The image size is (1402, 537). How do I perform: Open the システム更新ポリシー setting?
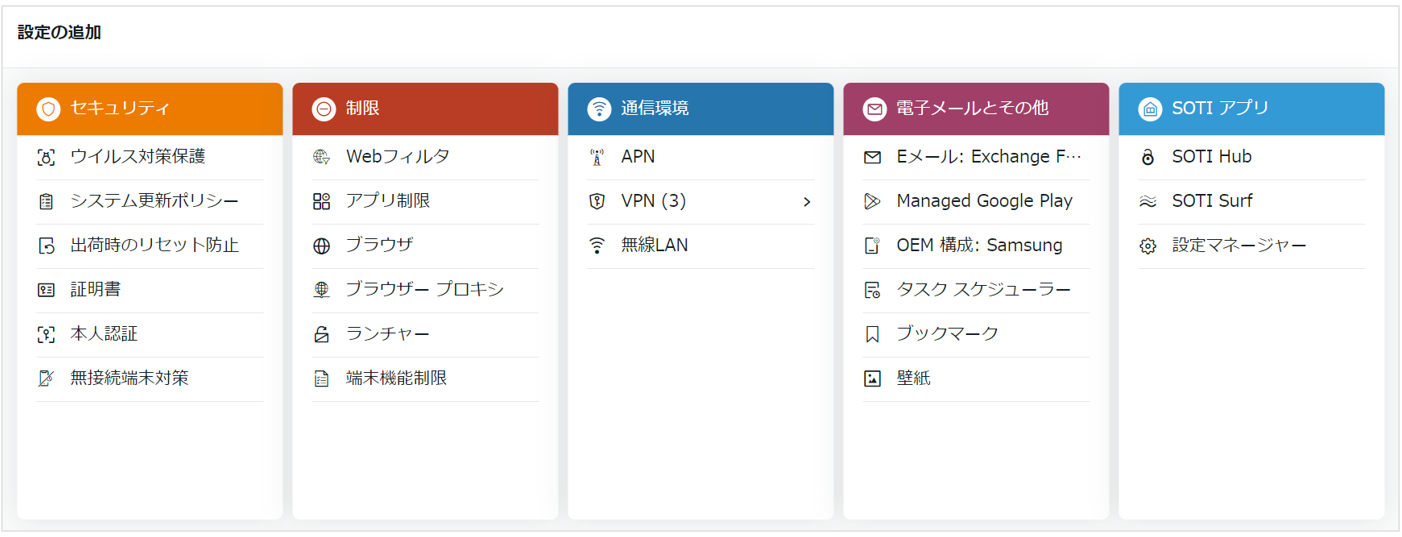(x=150, y=202)
